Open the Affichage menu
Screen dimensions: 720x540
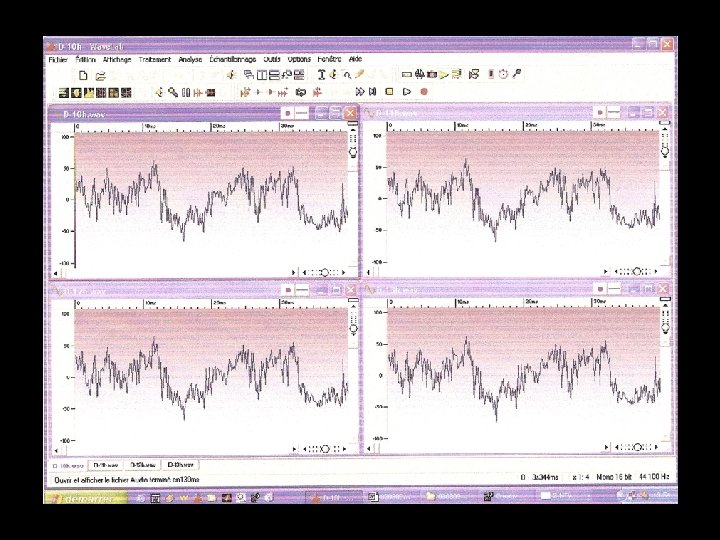117,60
